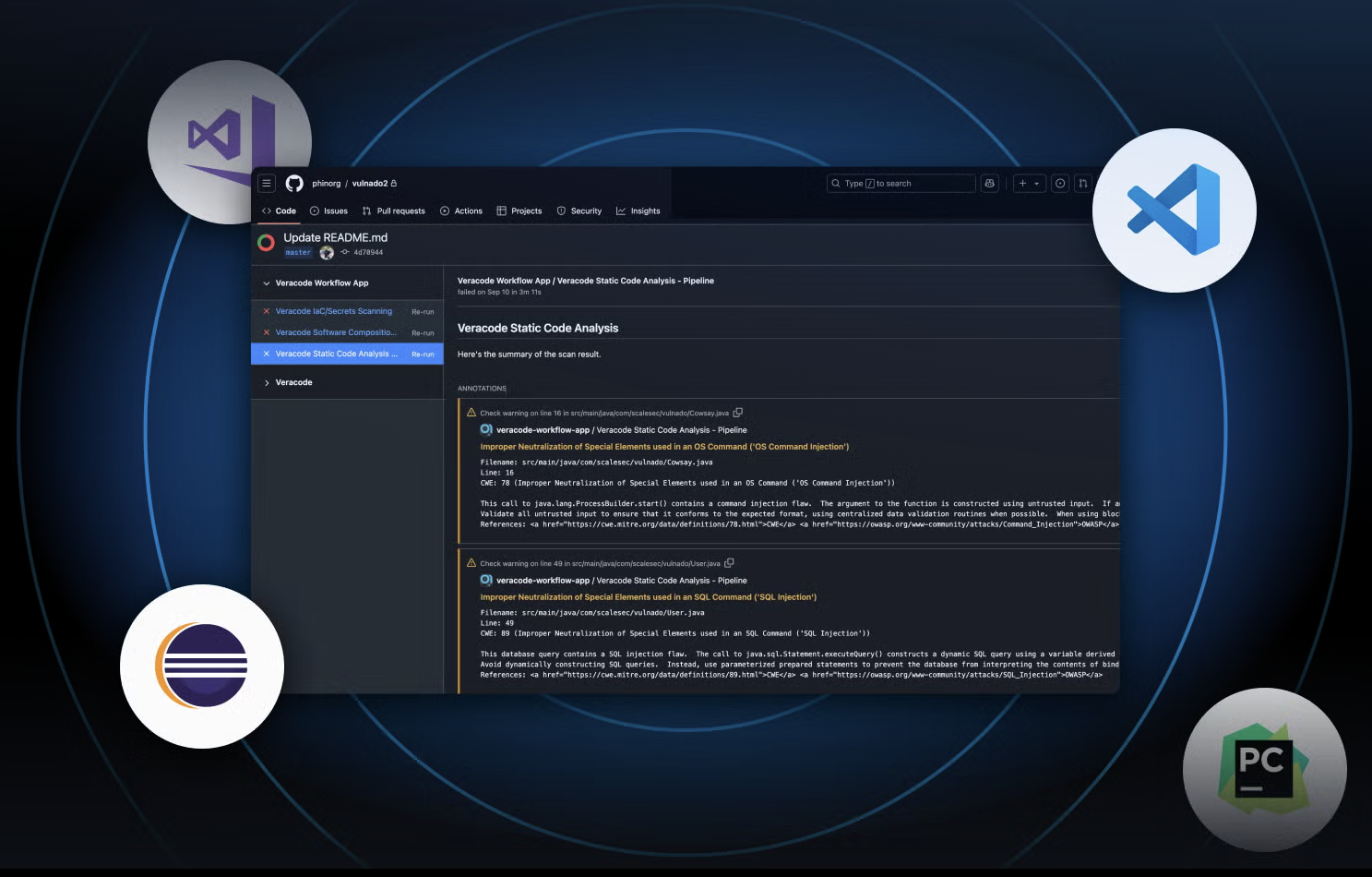Open pull requests icon in top header
Screen dimensions: 1372x877
1083,184
